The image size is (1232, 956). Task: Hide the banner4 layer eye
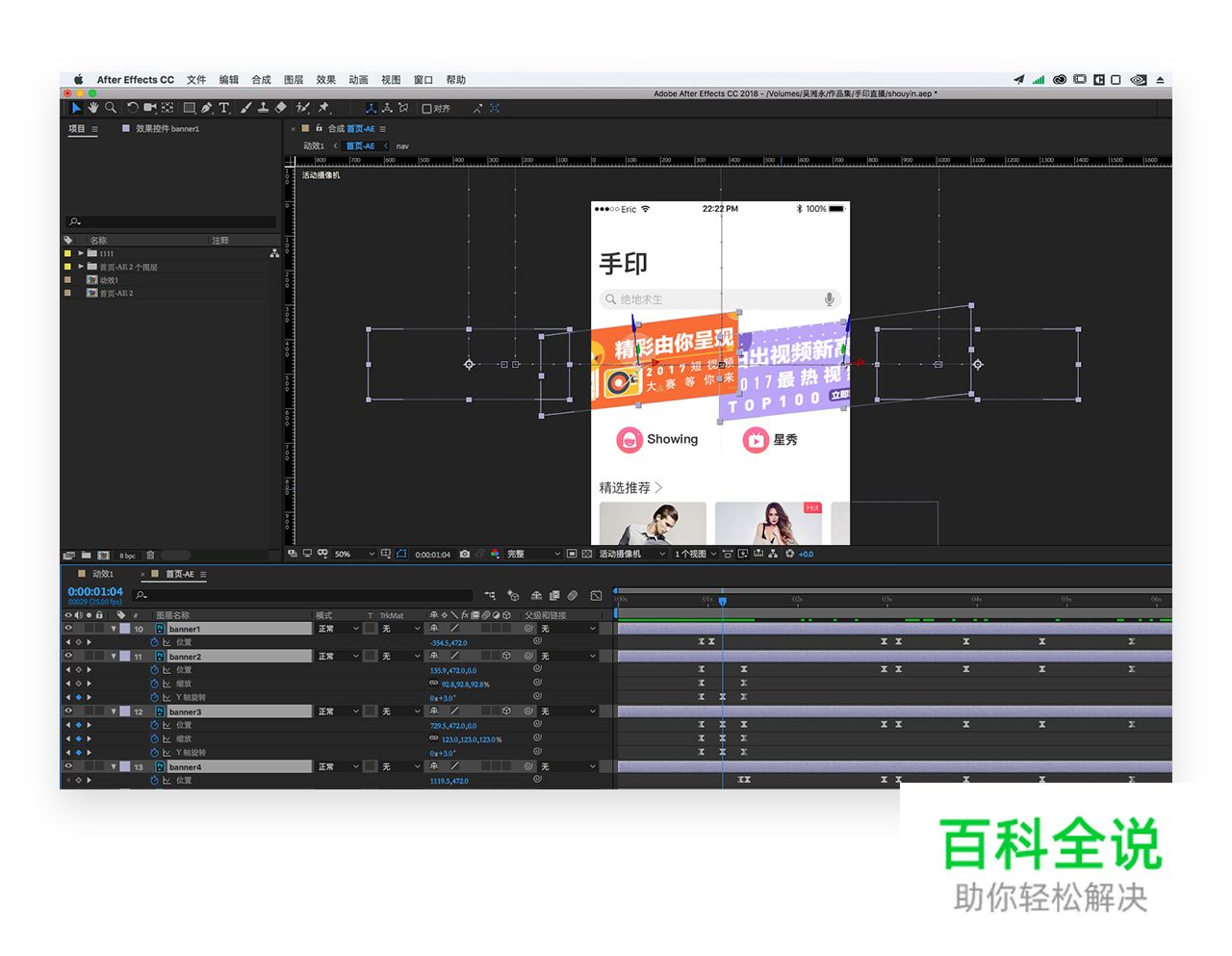pyautogui.click(x=68, y=766)
